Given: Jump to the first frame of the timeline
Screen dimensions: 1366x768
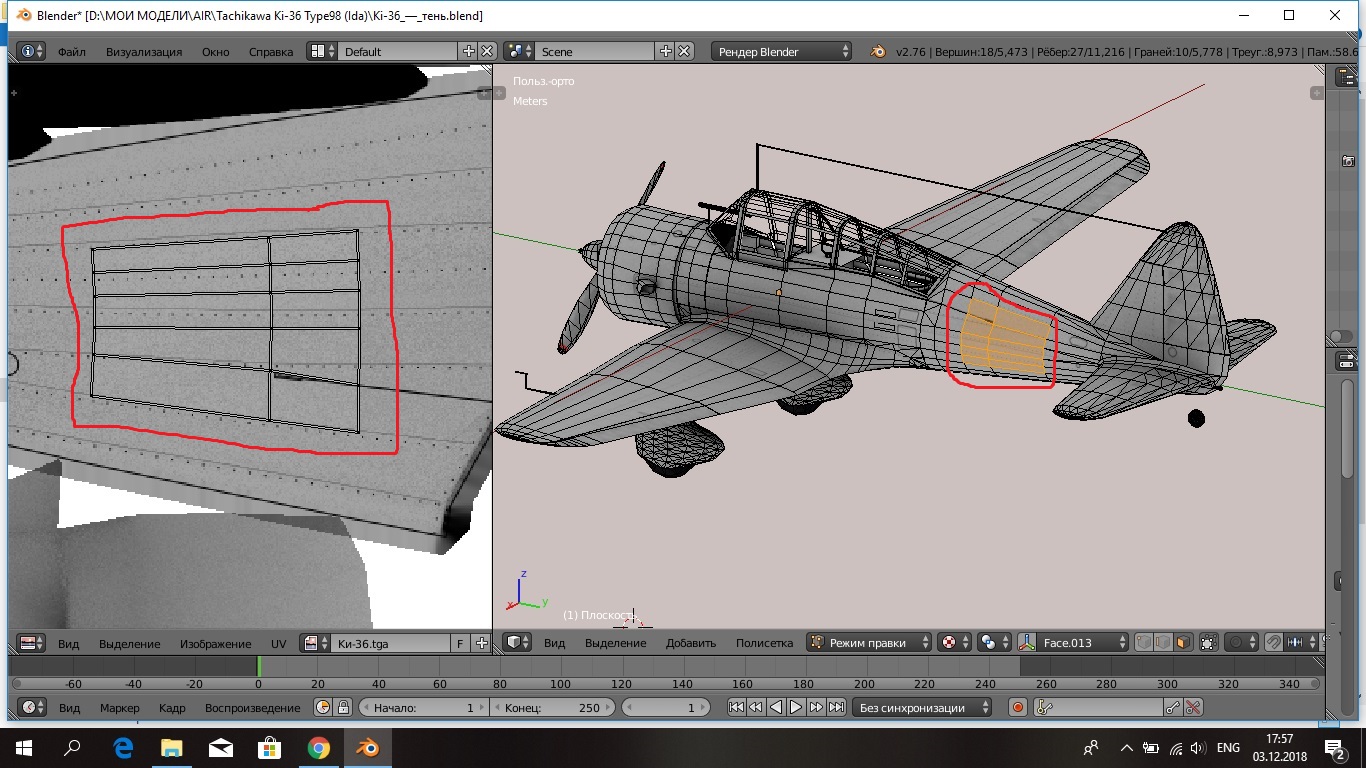Looking at the screenshot, I should pos(736,708).
